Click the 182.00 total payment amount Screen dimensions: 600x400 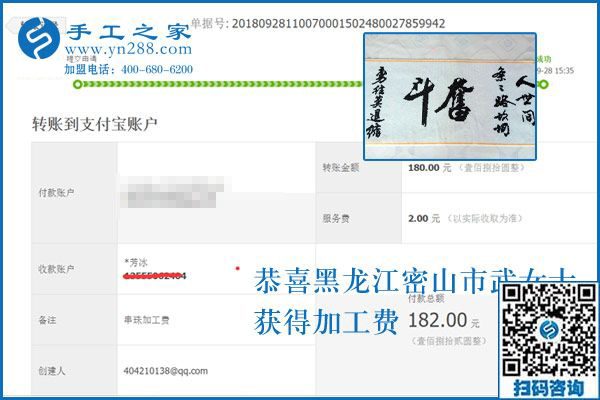(438, 321)
